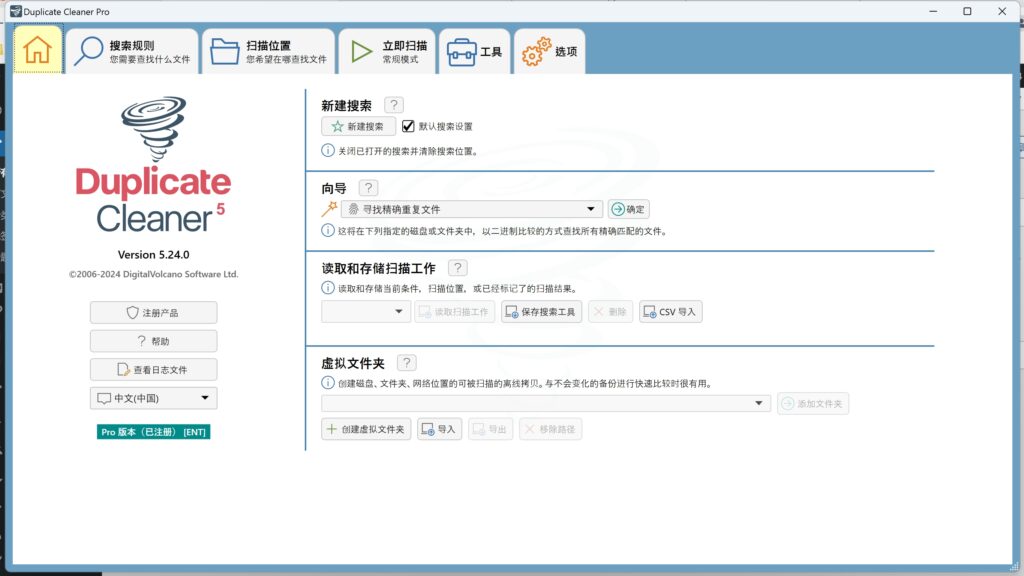Click info icon under the wizard dropdown
This screenshot has width=1024, height=576.
328,231
